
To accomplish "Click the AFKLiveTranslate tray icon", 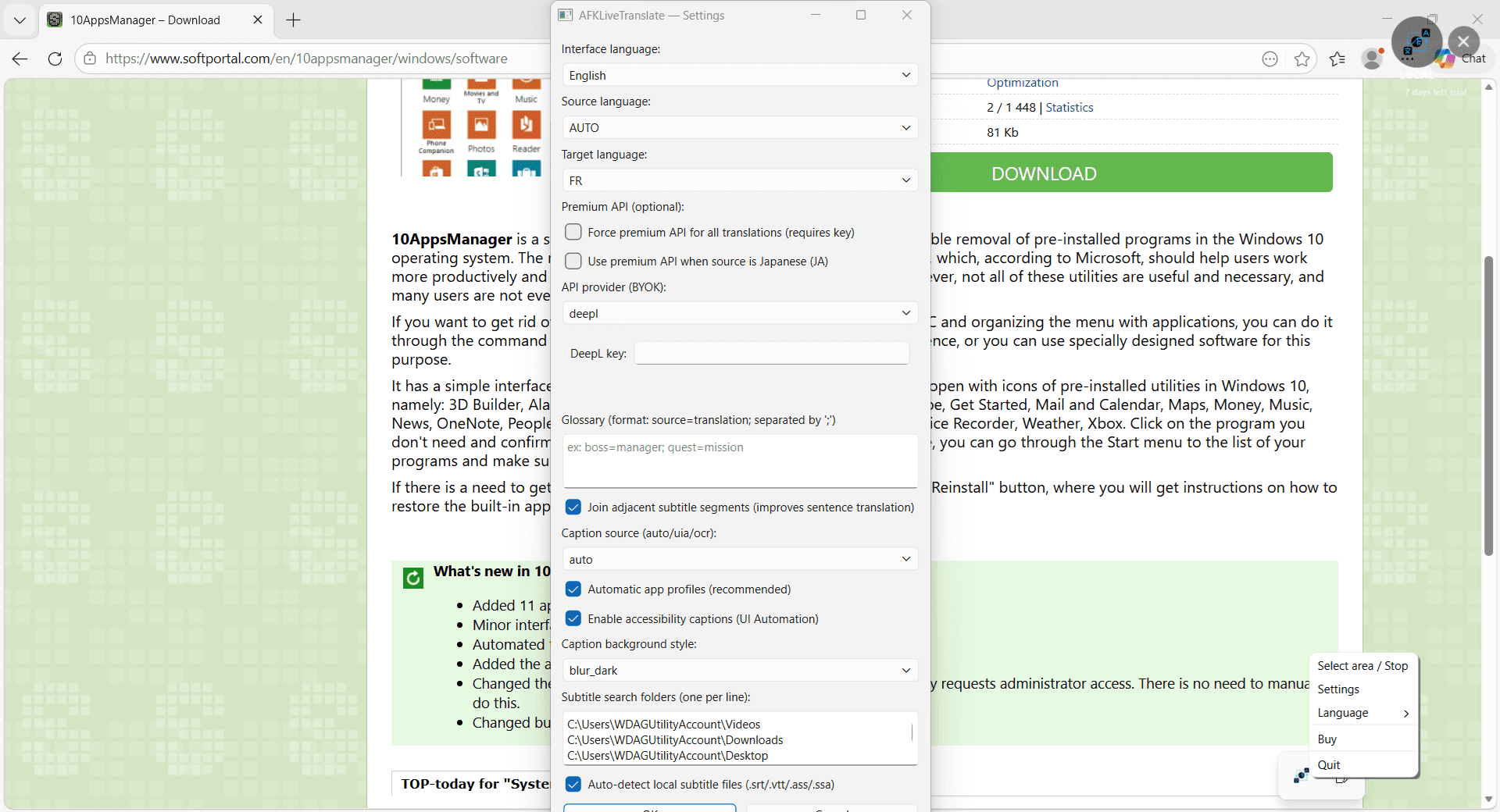I will pyautogui.click(x=1301, y=775).
